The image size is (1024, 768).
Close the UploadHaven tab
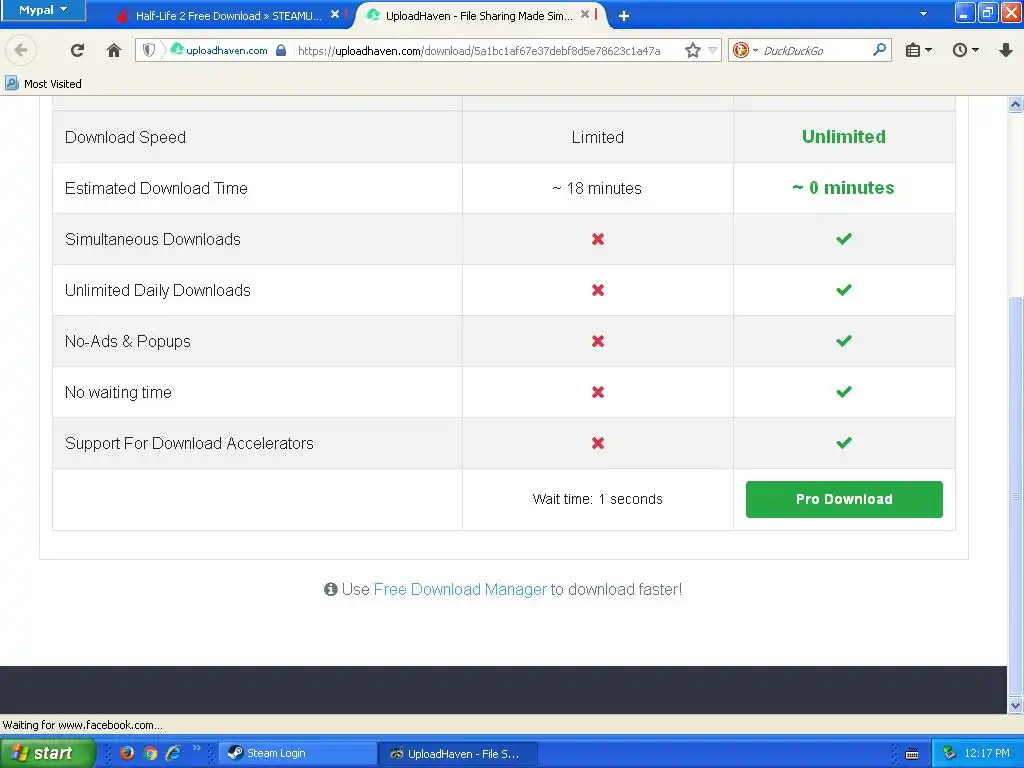point(585,14)
